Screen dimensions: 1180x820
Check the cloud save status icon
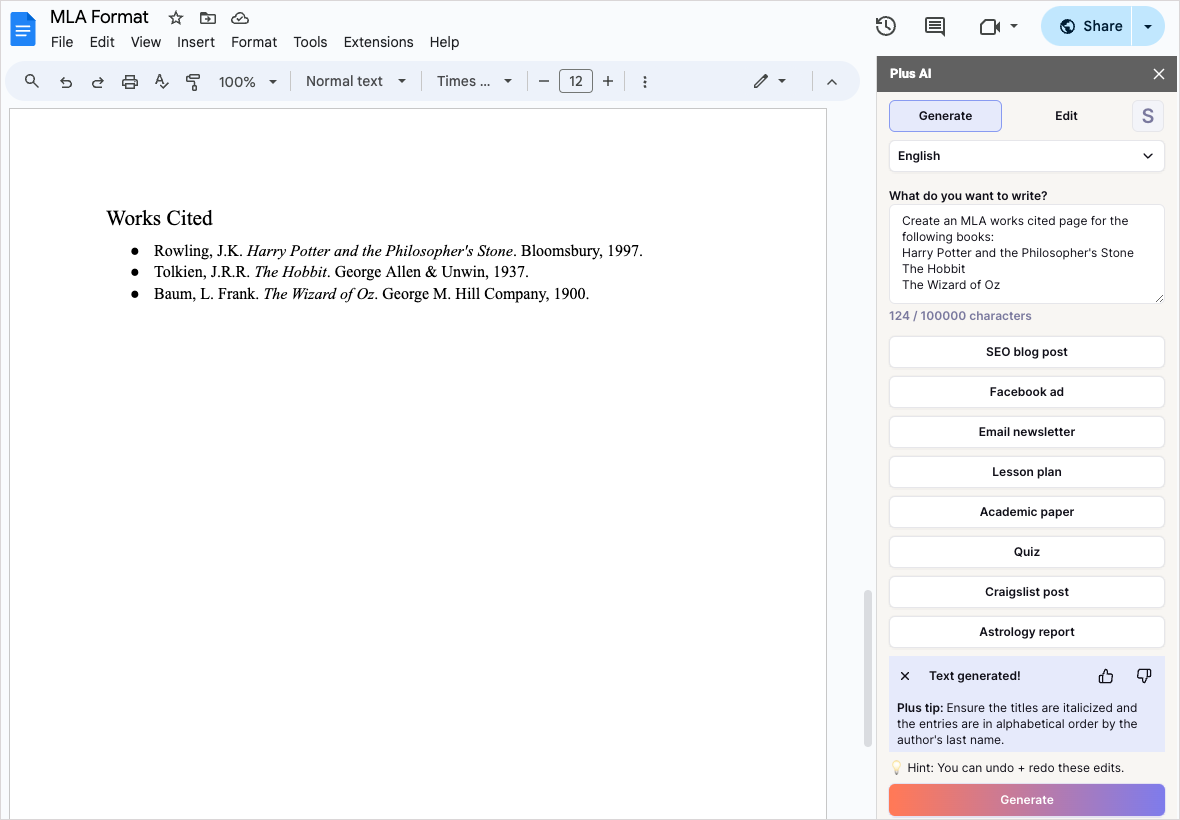pos(239,17)
